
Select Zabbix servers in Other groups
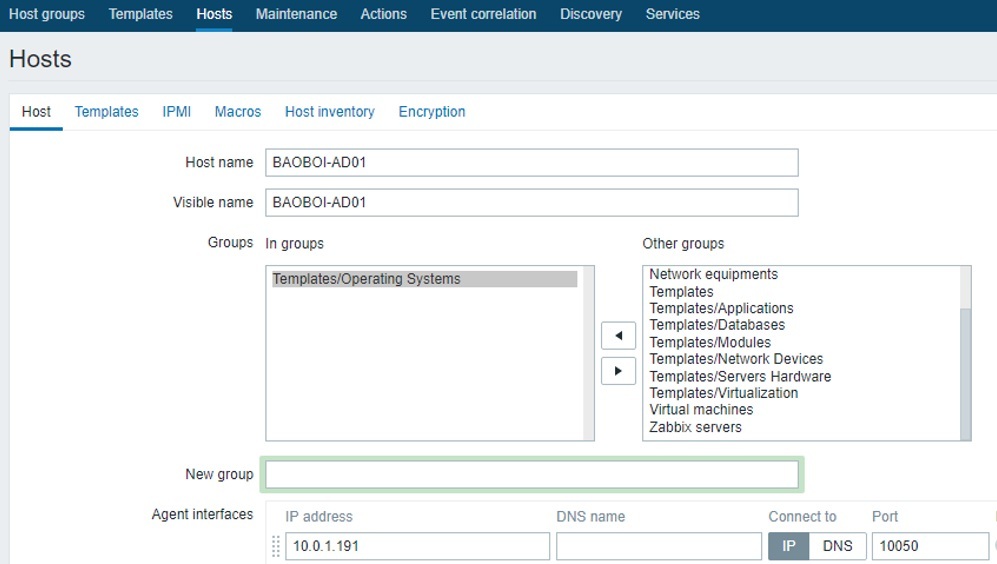point(696,427)
